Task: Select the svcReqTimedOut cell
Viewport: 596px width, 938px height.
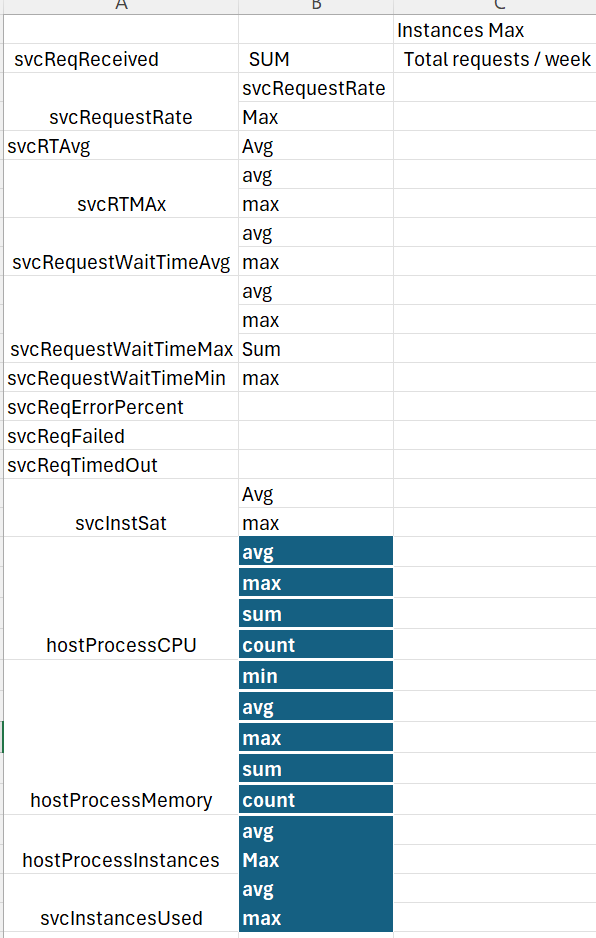Action: click(x=121, y=465)
